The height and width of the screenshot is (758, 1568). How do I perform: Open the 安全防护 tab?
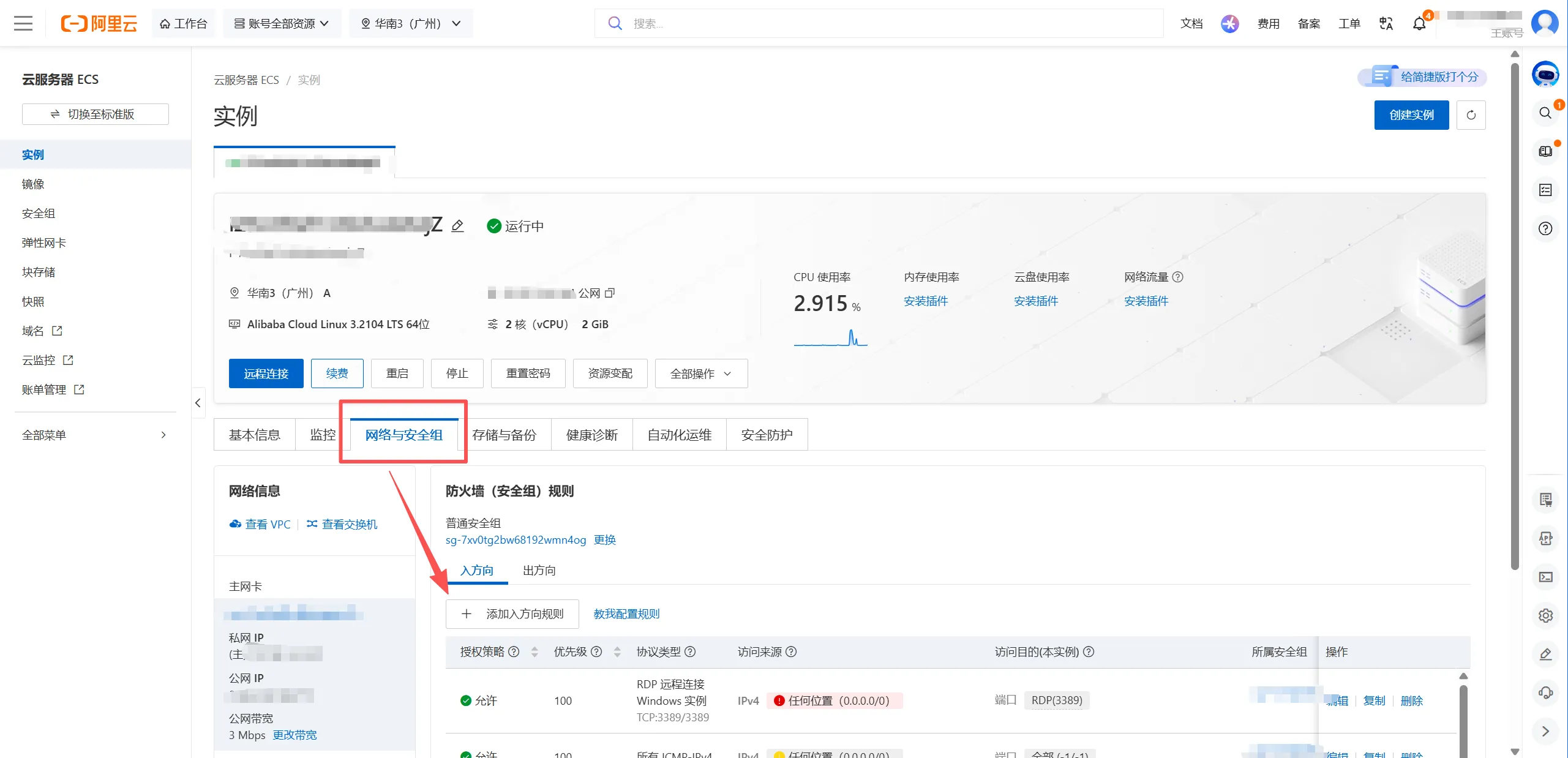coord(767,435)
